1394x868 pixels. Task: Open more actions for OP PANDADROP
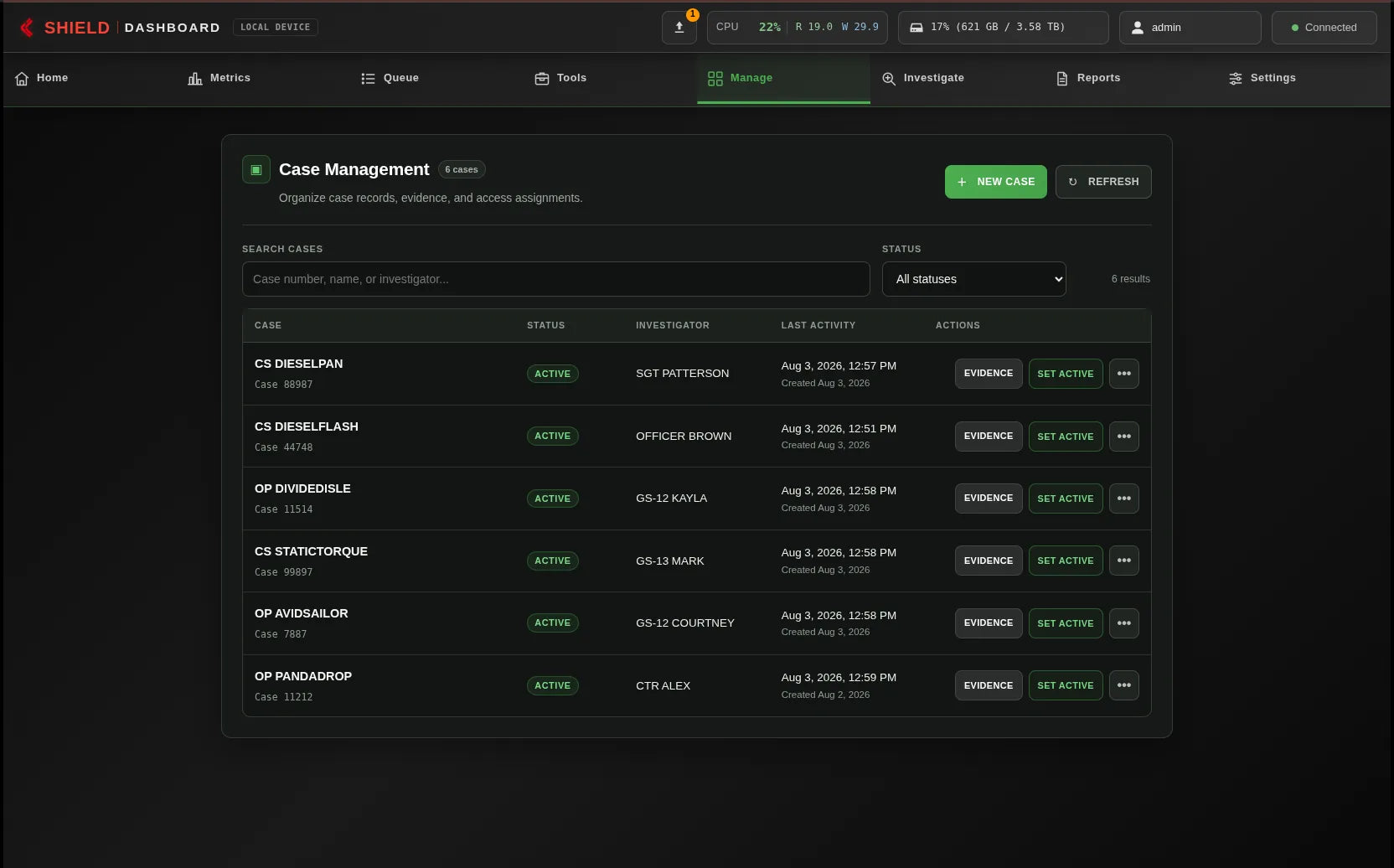1124,685
